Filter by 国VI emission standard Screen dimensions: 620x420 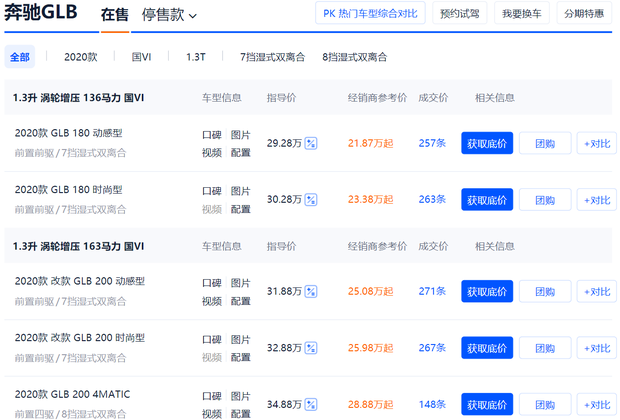[x=141, y=57]
